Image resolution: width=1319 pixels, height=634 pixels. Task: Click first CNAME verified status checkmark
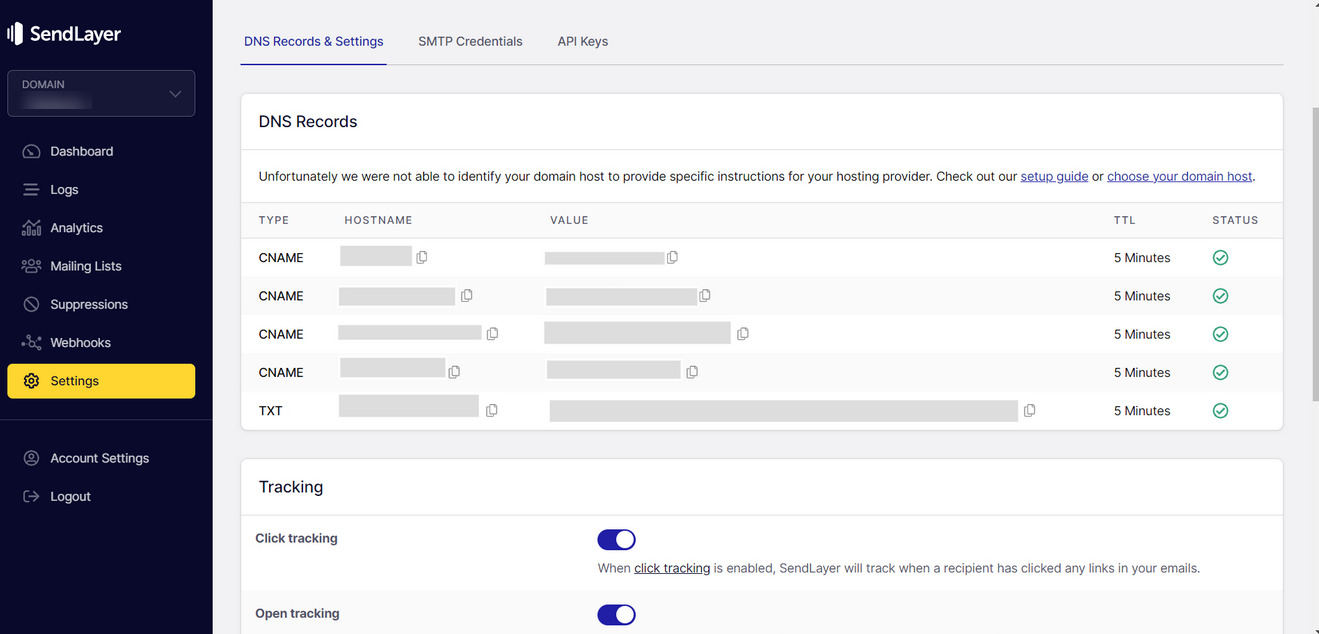coord(1220,258)
